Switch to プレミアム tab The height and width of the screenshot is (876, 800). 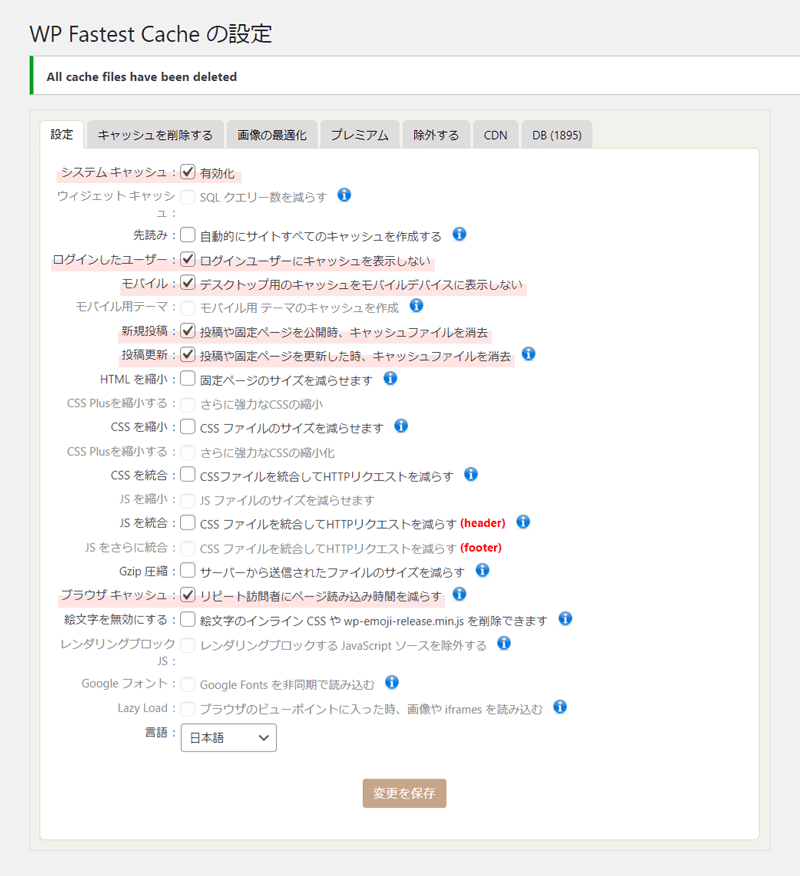coord(360,135)
